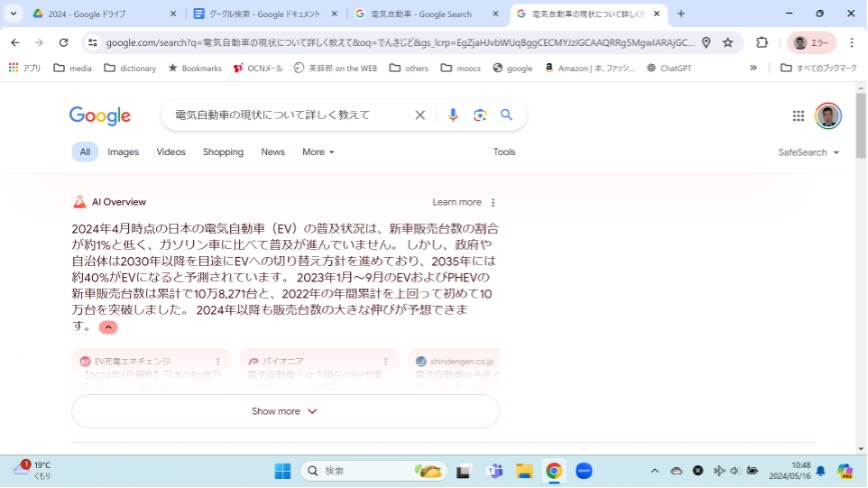
Task: Click the browser forward arrow
Action: tap(39, 43)
